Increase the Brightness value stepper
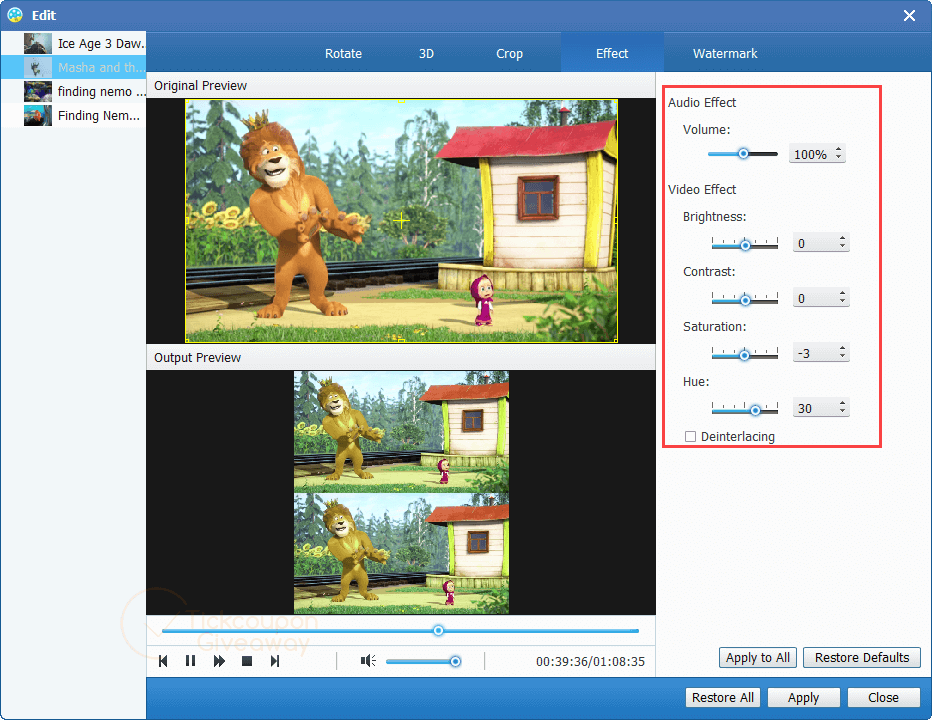 [842, 238]
